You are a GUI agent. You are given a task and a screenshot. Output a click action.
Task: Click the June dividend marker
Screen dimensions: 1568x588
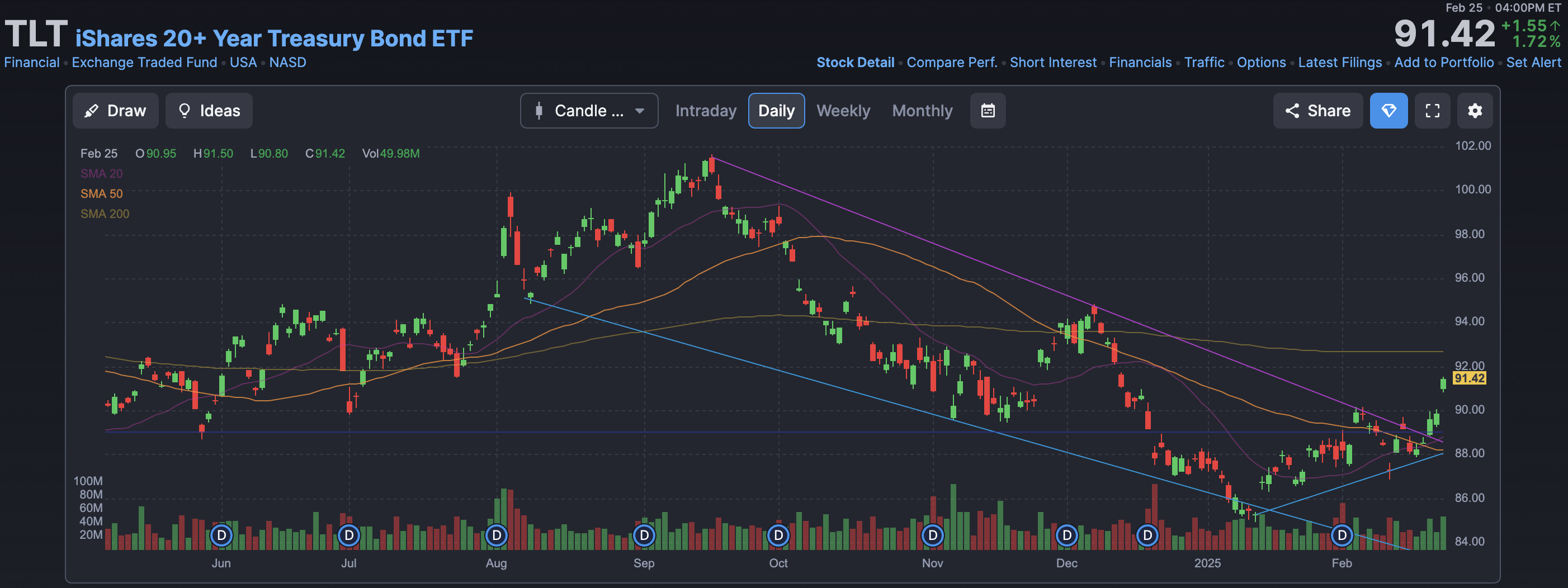coord(221,535)
